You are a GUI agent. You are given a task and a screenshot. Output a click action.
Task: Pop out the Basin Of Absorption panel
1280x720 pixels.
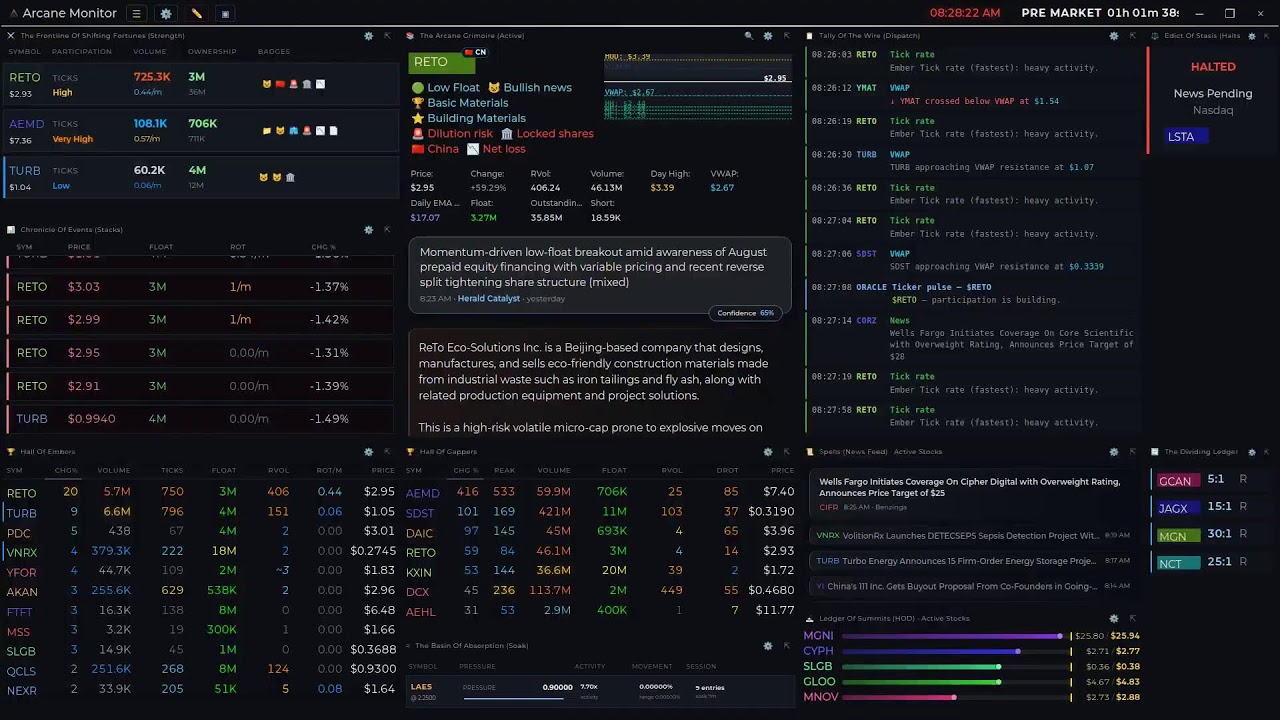tap(786, 645)
